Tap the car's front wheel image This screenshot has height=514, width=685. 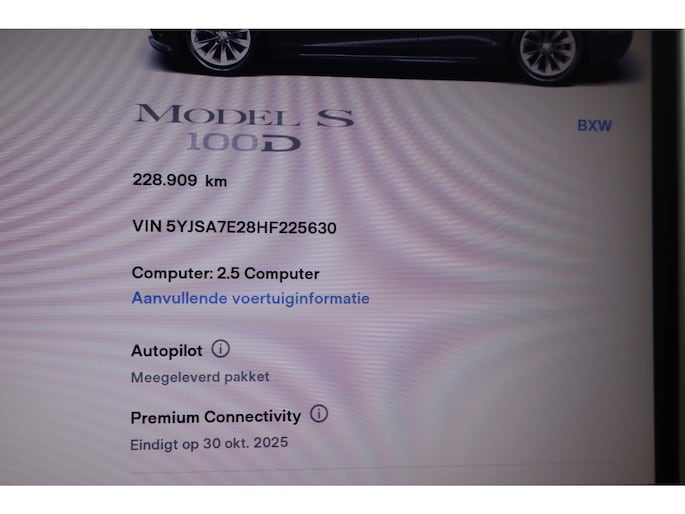[x=221, y=47]
